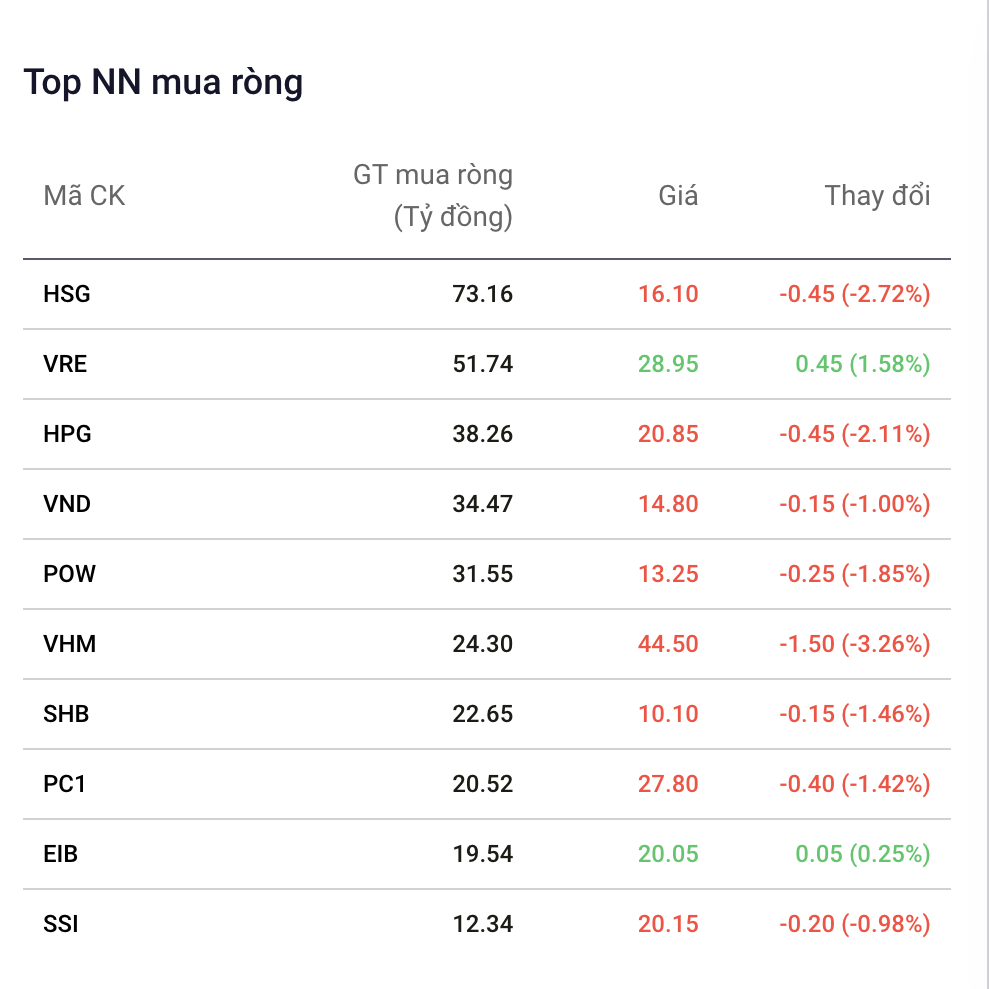The image size is (989, 989).
Task: Click HSG net buy value 73.16
Action: coord(483,294)
